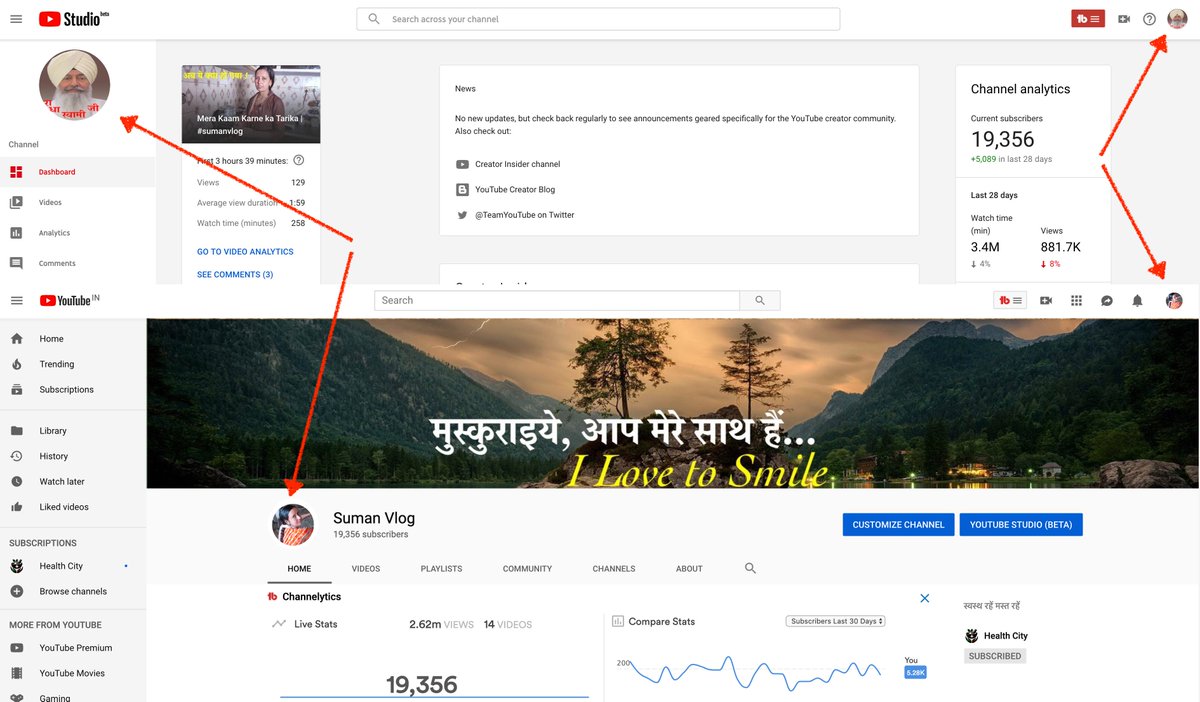The width and height of the screenshot is (1200, 702).
Task: Open the TubeBuddy menu in YouTube header
Action: click(1010, 300)
